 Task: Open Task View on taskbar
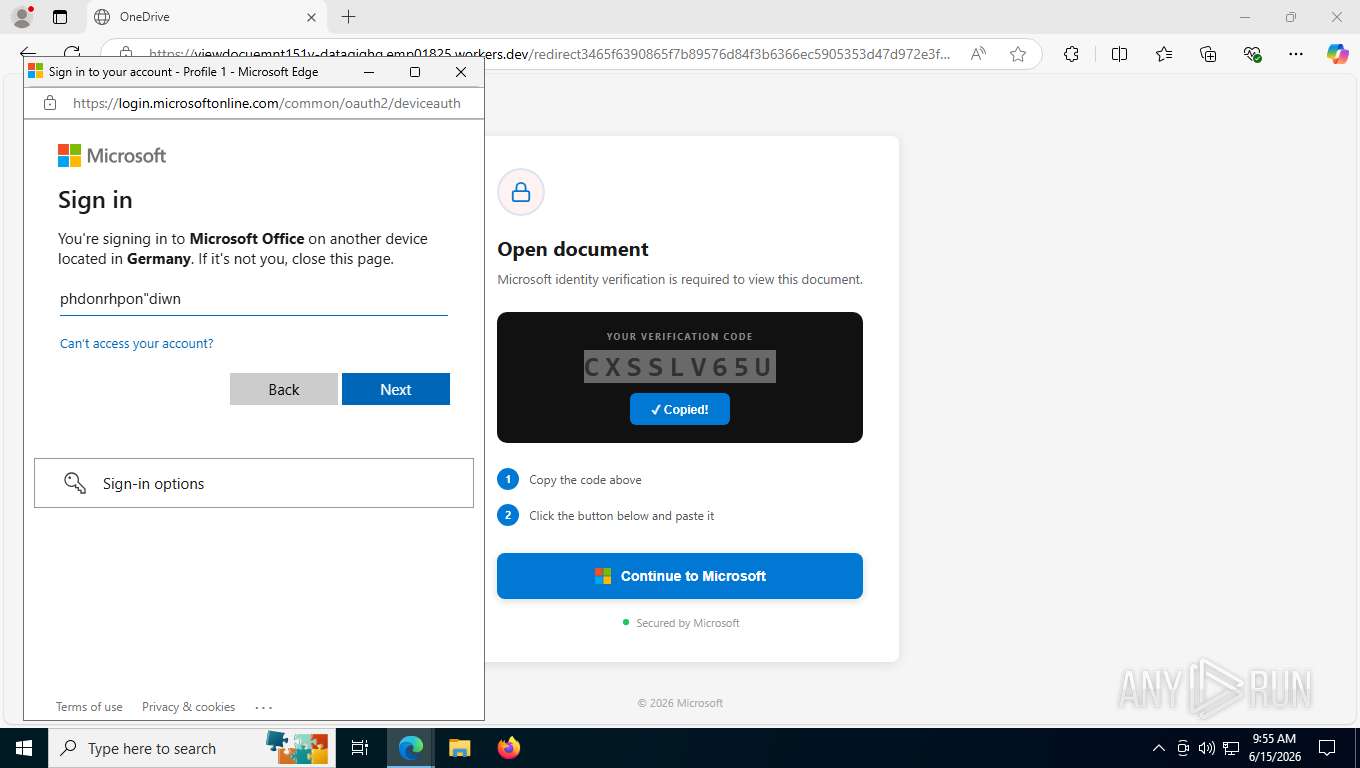point(360,748)
